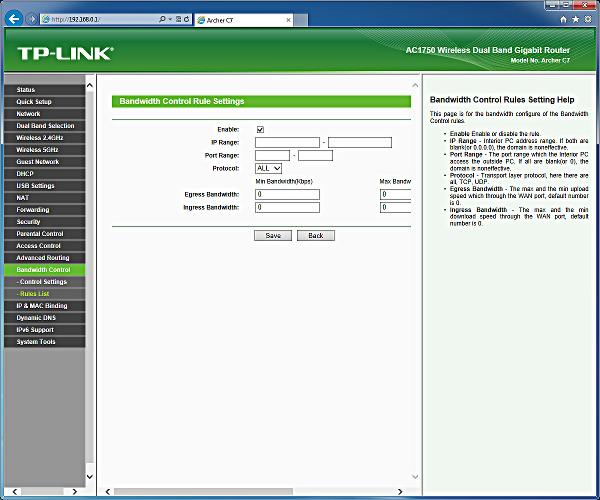Screen dimensions: 600x500
Task: Open address bar autocomplete dropdown arrow
Action: (170, 19)
